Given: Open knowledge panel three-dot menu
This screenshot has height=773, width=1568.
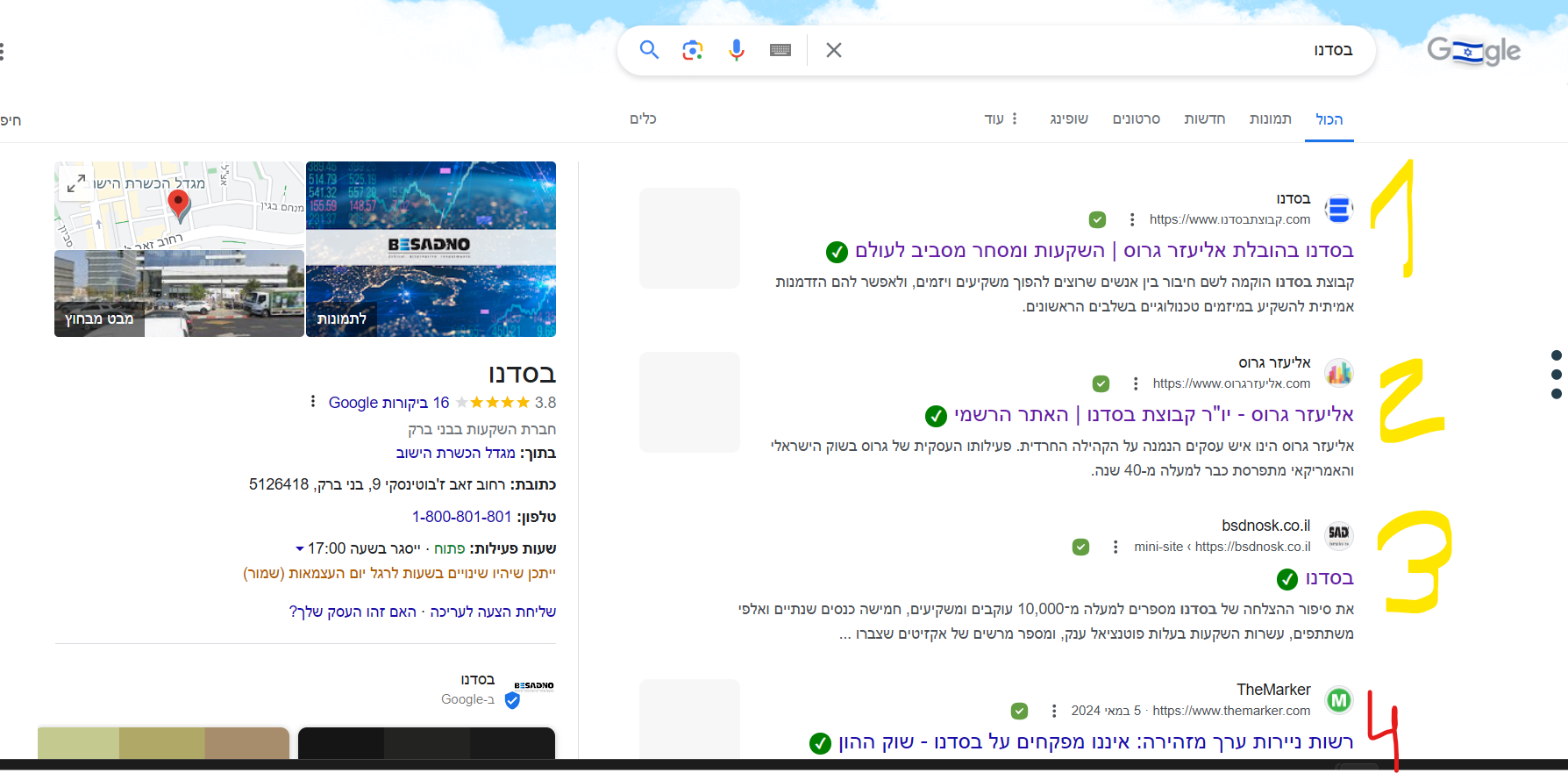Looking at the screenshot, I should coord(313,402).
